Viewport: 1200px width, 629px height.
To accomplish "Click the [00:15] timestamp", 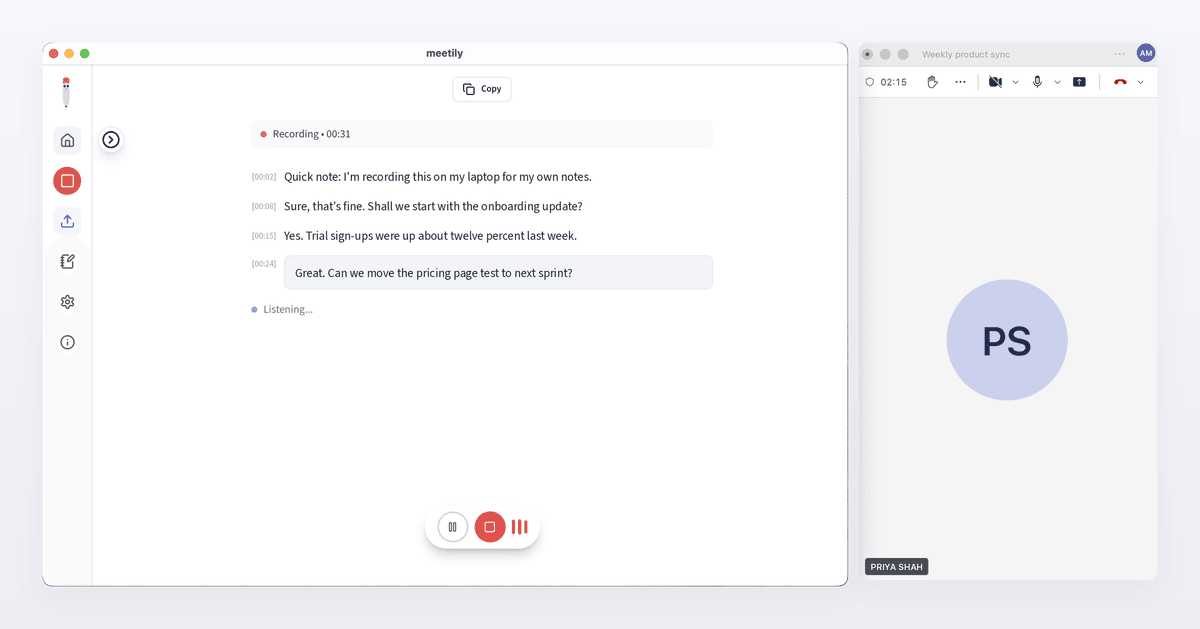I will (x=264, y=236).
